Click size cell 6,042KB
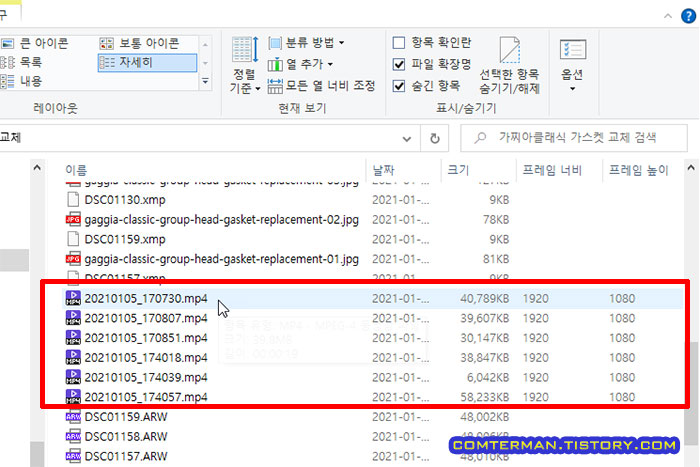This screenshot has height=467, width=700. pyautogui.click(x=488, y=377)
